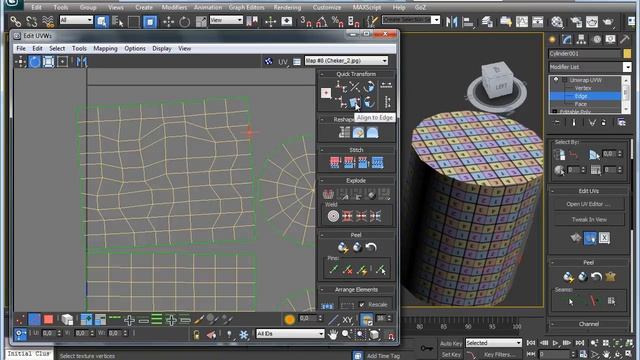Open the Map #8 checker texture dropdown
The image size is (640, 360).
click(347, 61)
